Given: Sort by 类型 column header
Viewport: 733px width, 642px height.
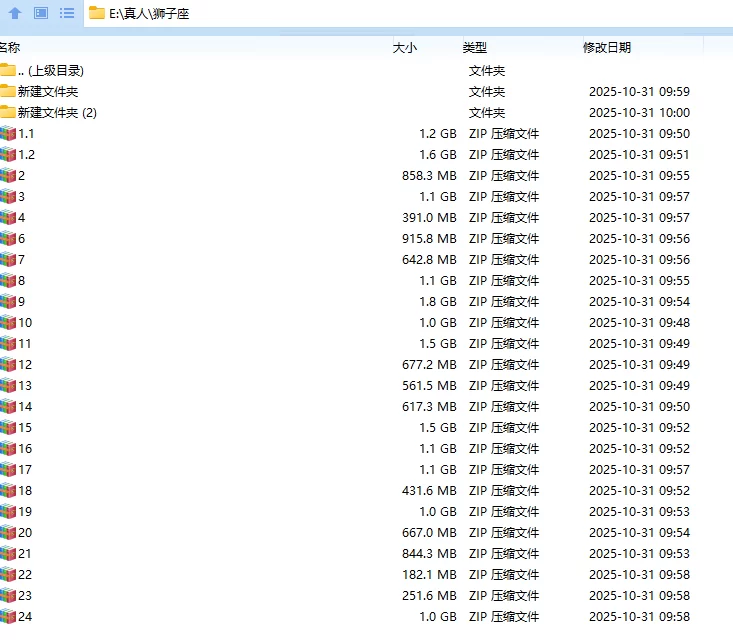Looking at the screenshot, I should [x=474, y=47].
